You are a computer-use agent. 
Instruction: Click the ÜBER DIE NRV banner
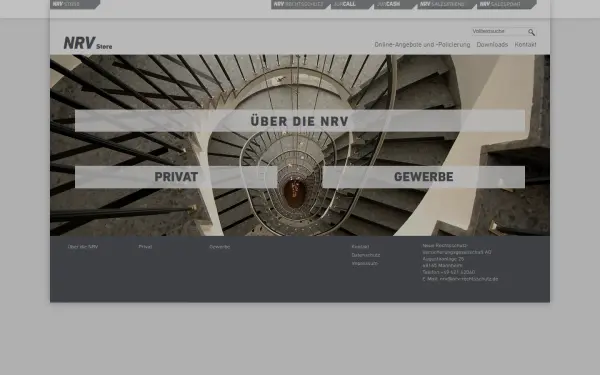[300, 121]
